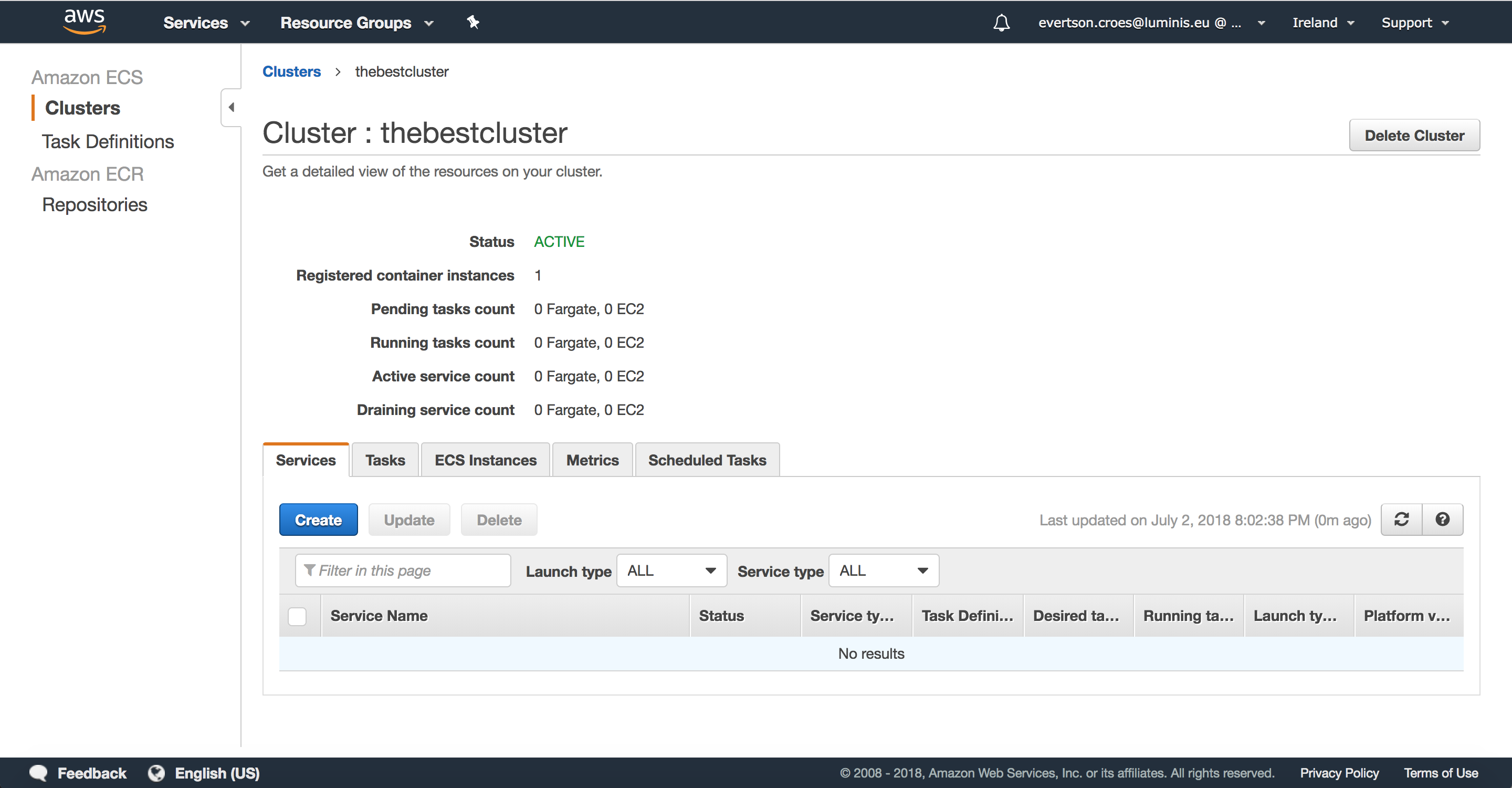Open Task Definitions in the sidebar
The height and width of the screenshot is (788, 1512).
(108, 141)
